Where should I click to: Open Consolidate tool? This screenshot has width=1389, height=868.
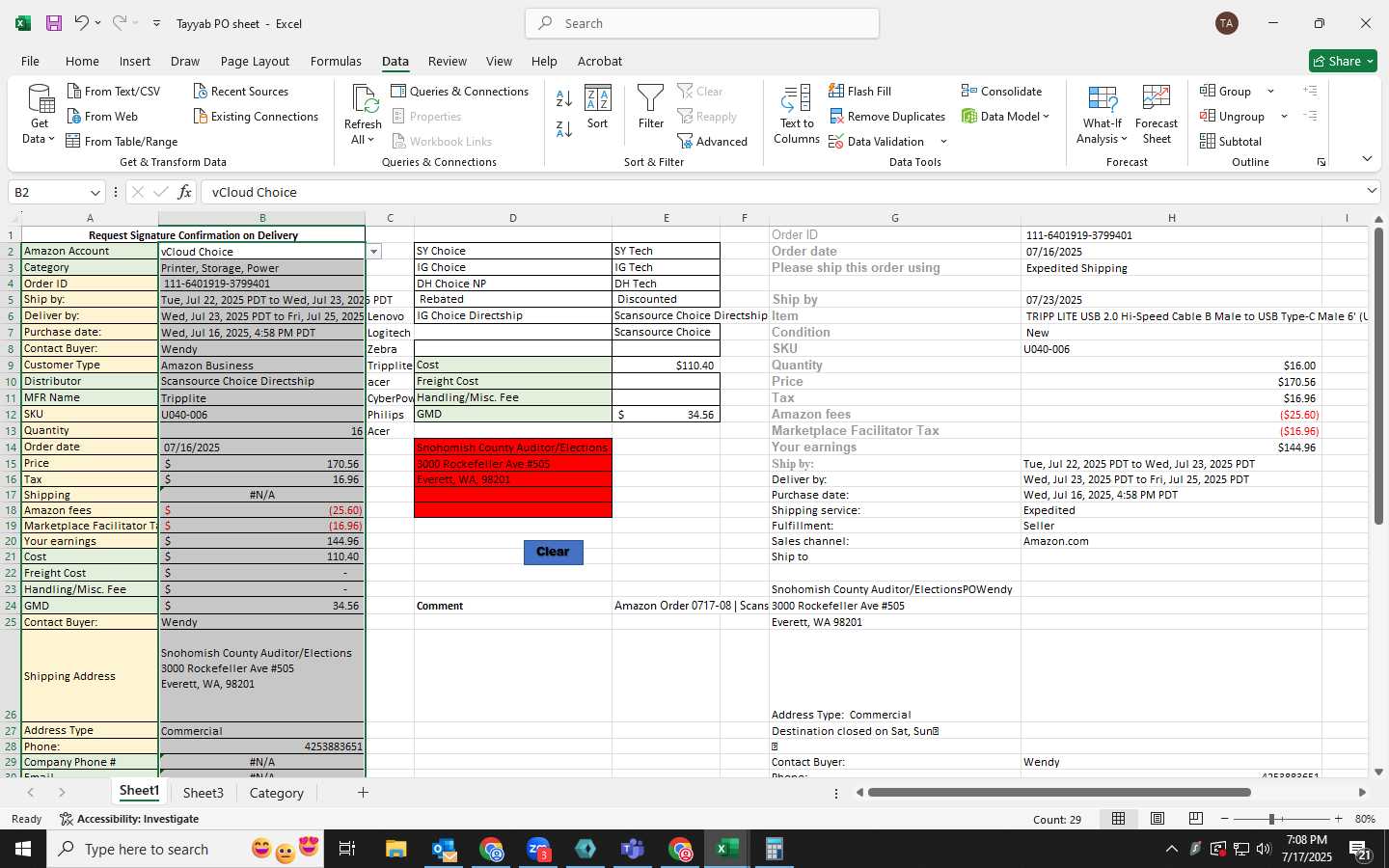(x=1002, y=91)
